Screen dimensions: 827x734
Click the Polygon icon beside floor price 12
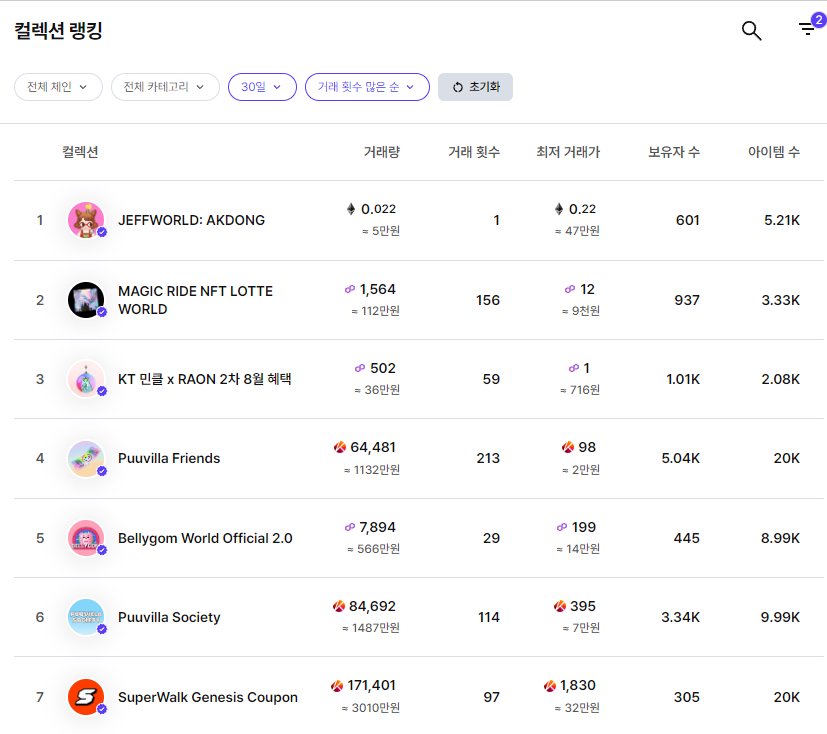point(570,289)
